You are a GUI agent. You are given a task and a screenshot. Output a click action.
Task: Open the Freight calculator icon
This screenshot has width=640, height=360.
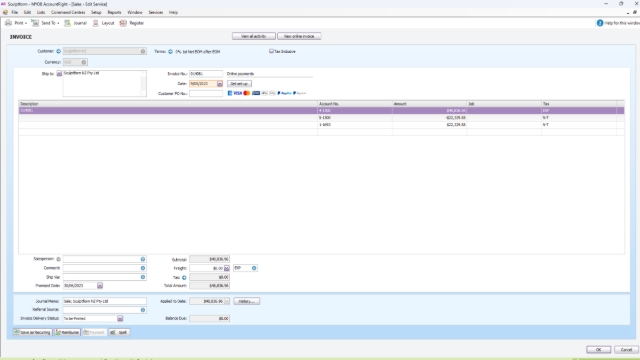[x=227, y=269]
